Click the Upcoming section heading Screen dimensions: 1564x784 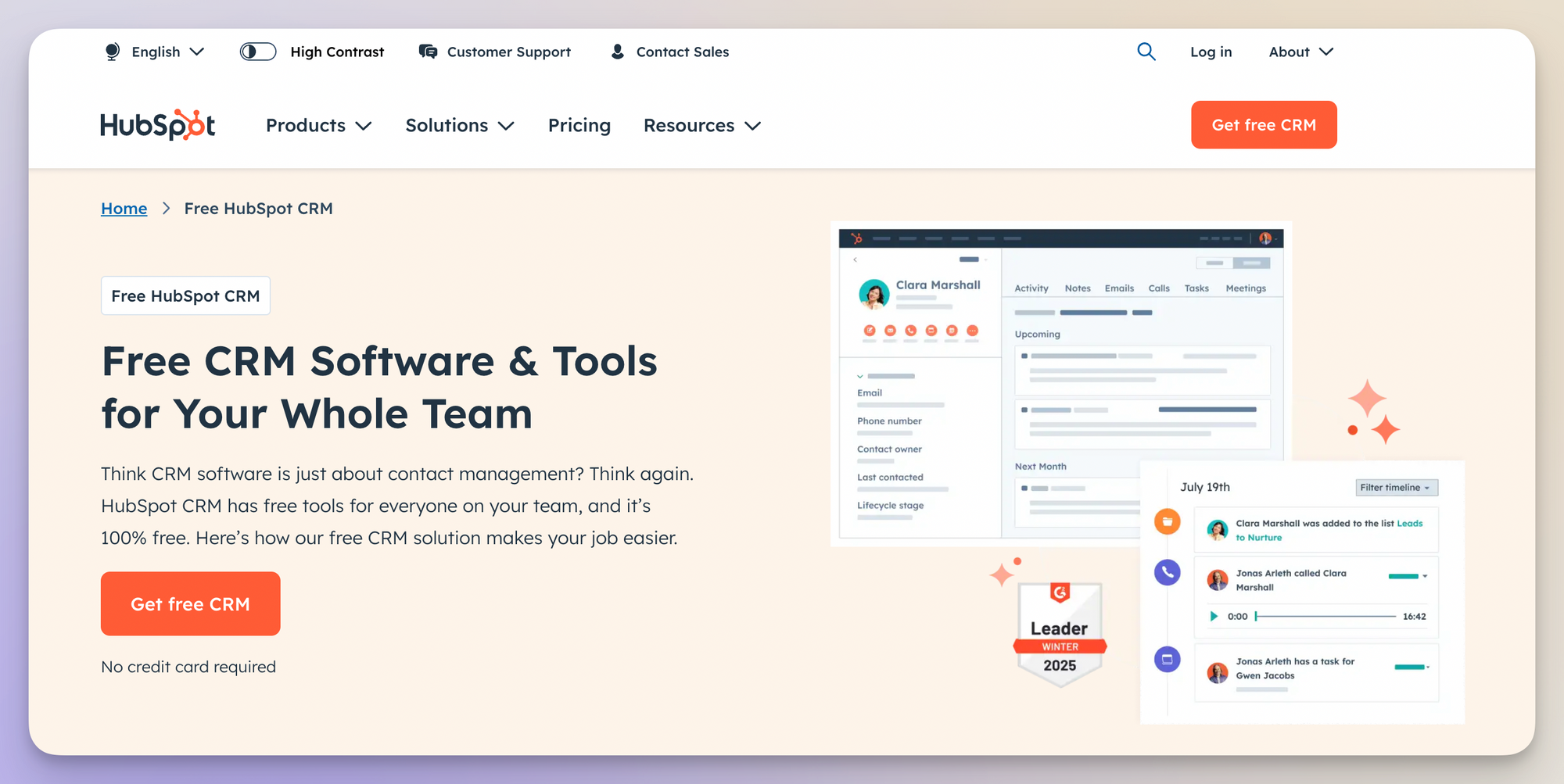[1038, 335]
